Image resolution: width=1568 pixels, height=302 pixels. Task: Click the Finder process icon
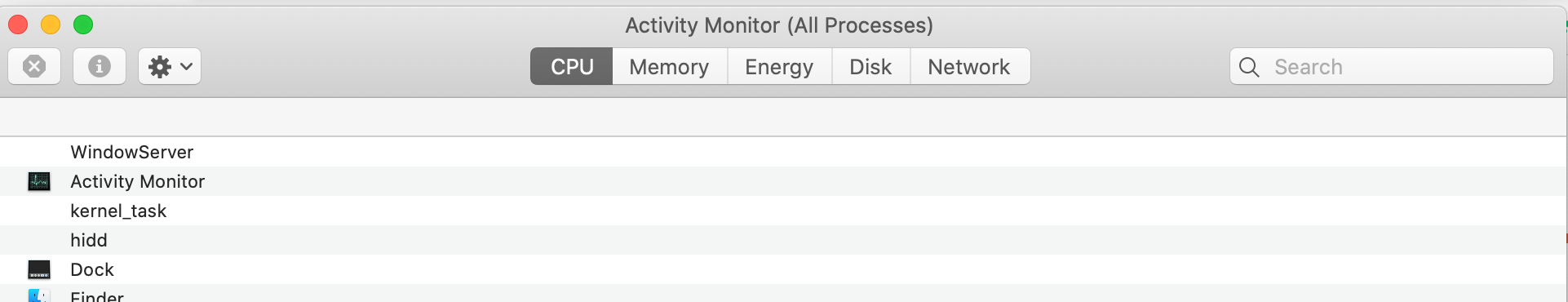39,295
